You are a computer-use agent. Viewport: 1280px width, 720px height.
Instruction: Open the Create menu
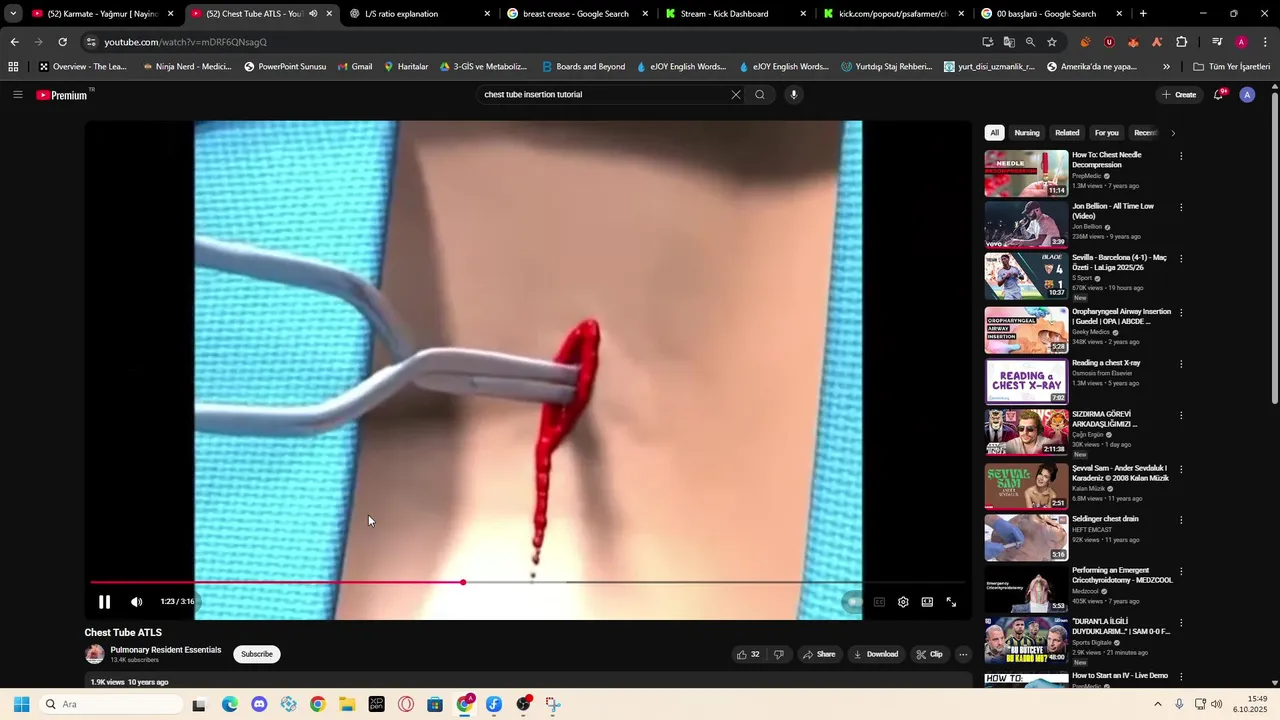click(1178, 95)
